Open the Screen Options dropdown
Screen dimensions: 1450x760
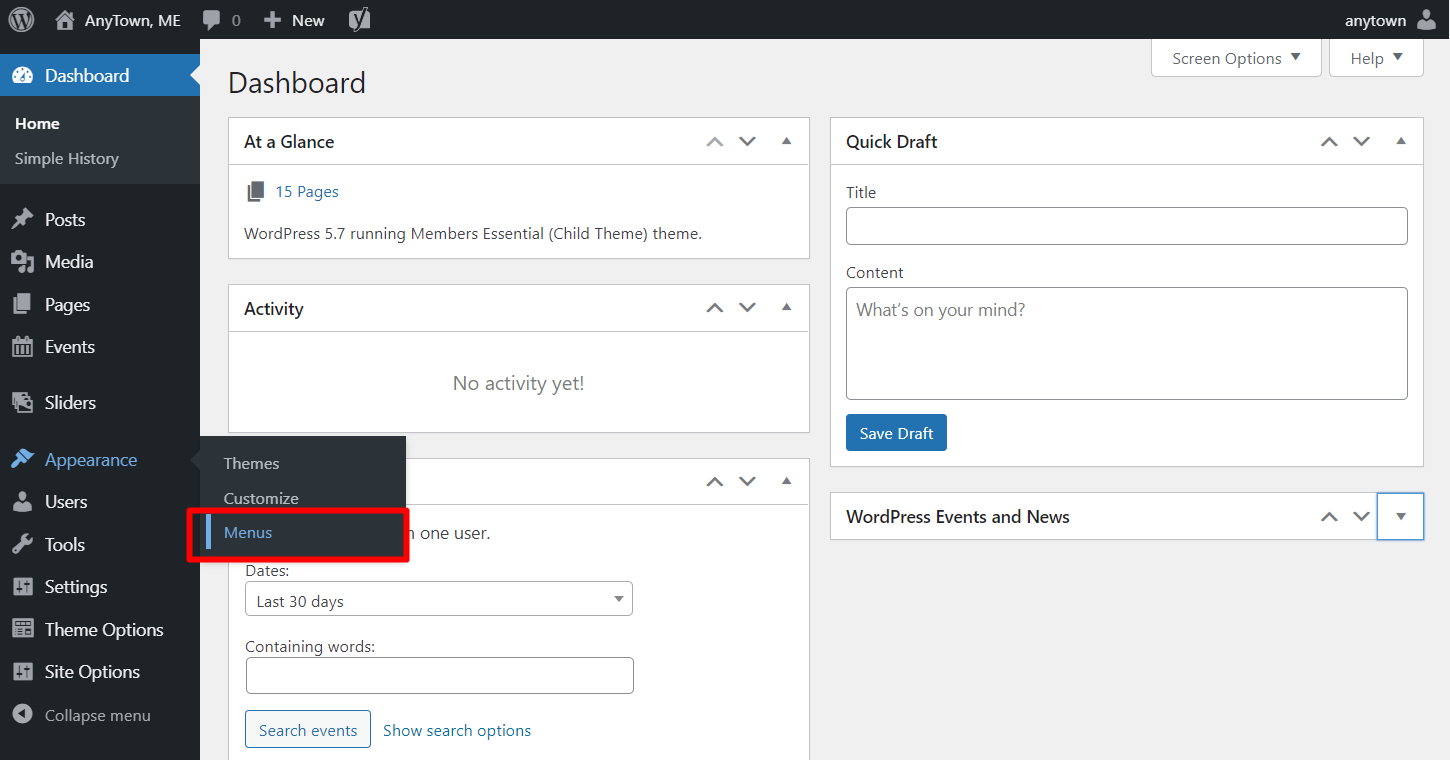pyautogui.click(x=1236, y=58)
